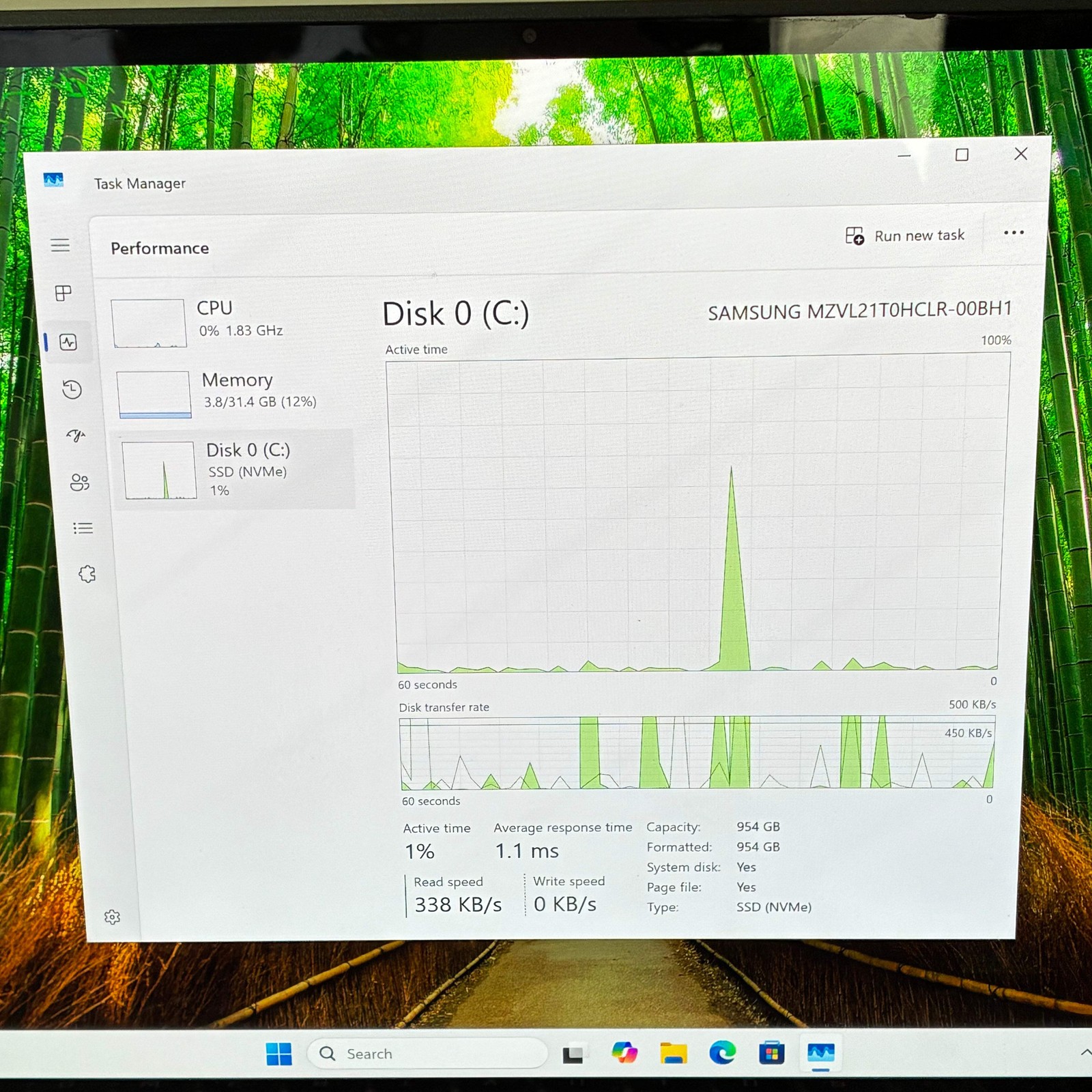Click the 'SAMSUNG MZVL21T0HCLR-00BH1' model text
Image resolution: width=1092 pixels, height=1092 pixels.
pyautogui.click(x=860, y=311)
